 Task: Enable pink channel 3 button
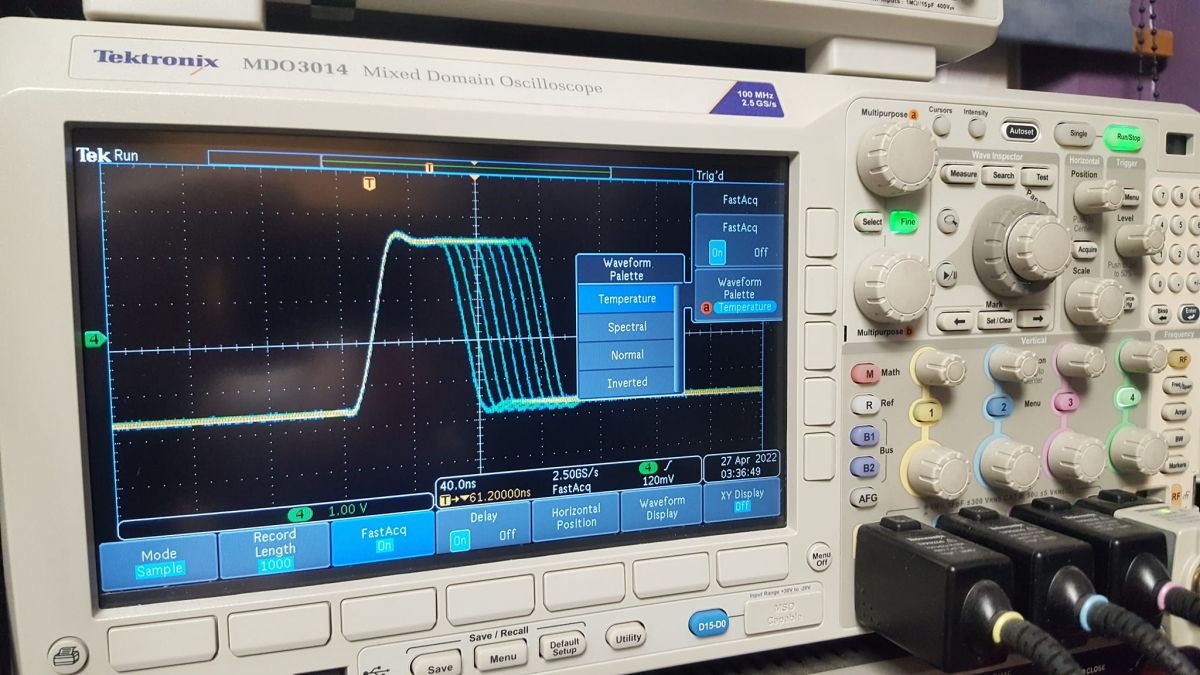coord(1068,403)
